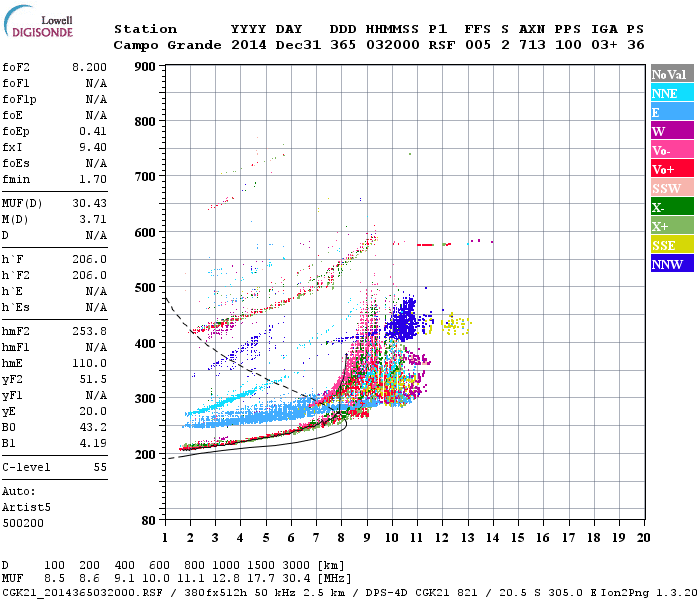Click the hmF2 value 253.8

[x=89, y=331]
